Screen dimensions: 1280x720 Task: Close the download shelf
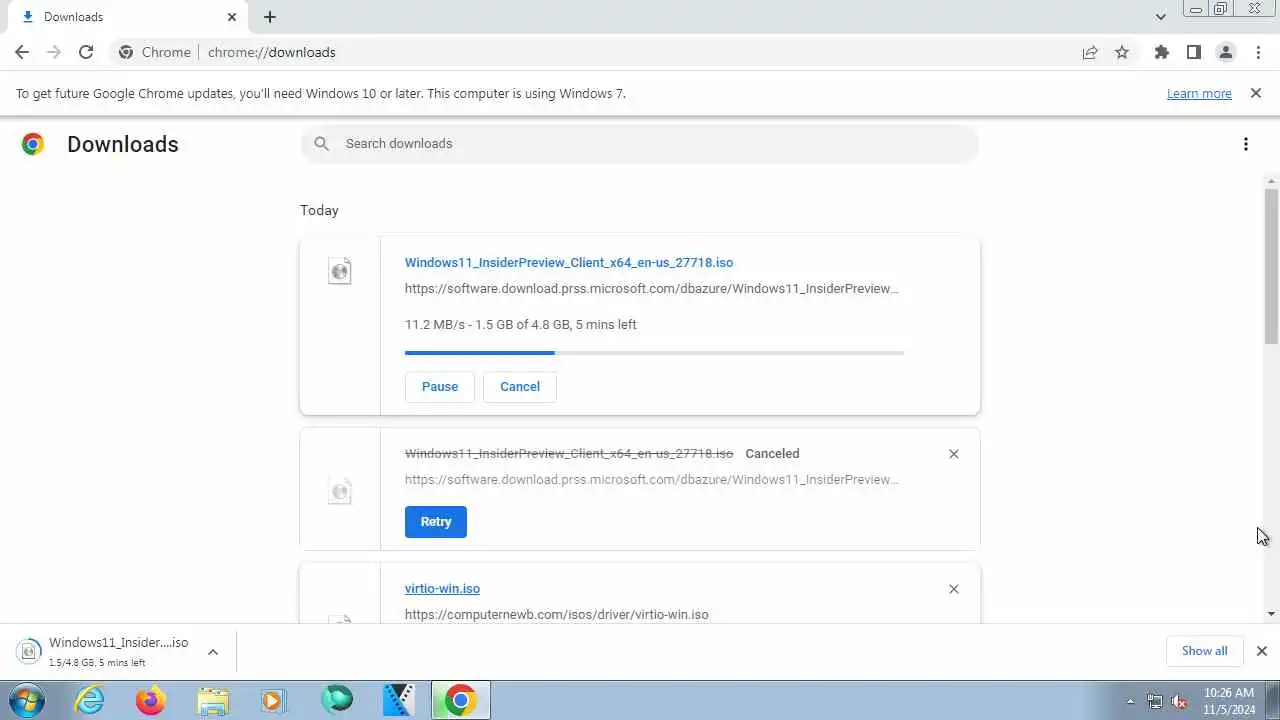tap(1262, 651)
